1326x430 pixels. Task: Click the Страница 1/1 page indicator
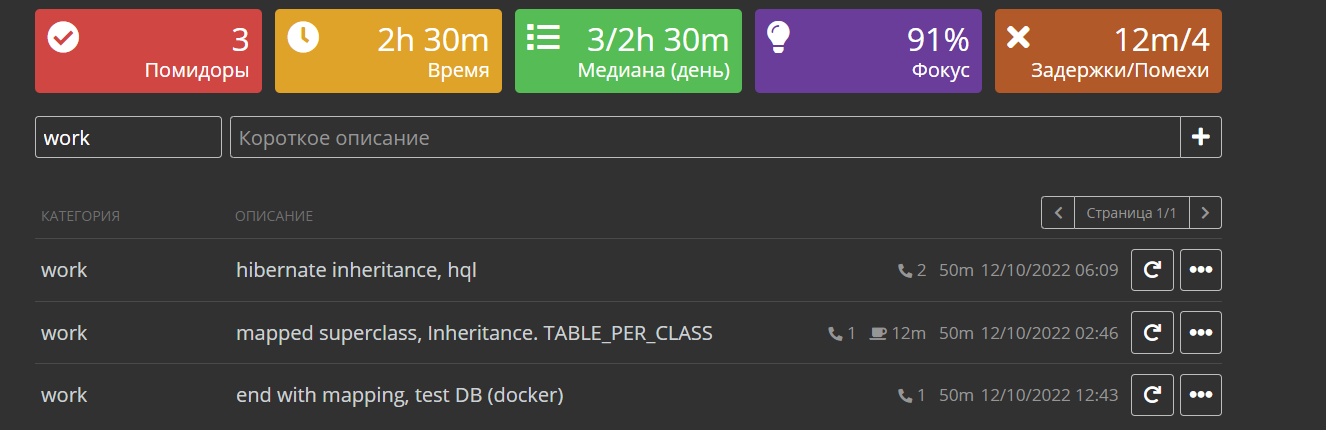point(1132,213)
